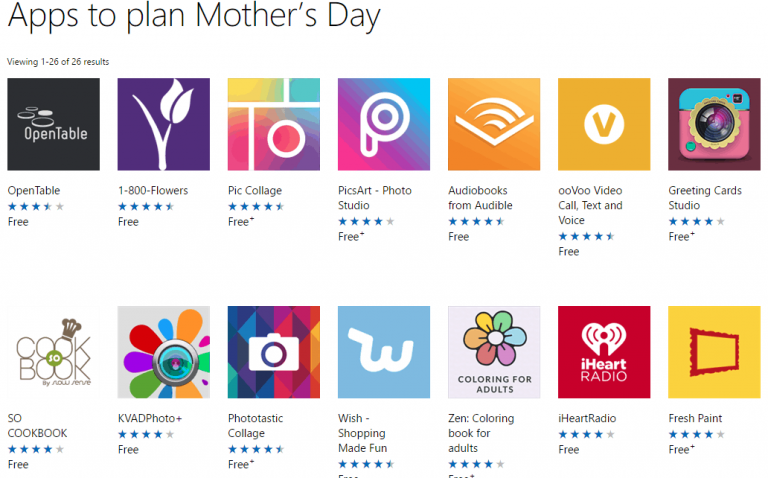Click the iHeartRadio red icon
The image size is (768, 478).
tap(604, 352)
